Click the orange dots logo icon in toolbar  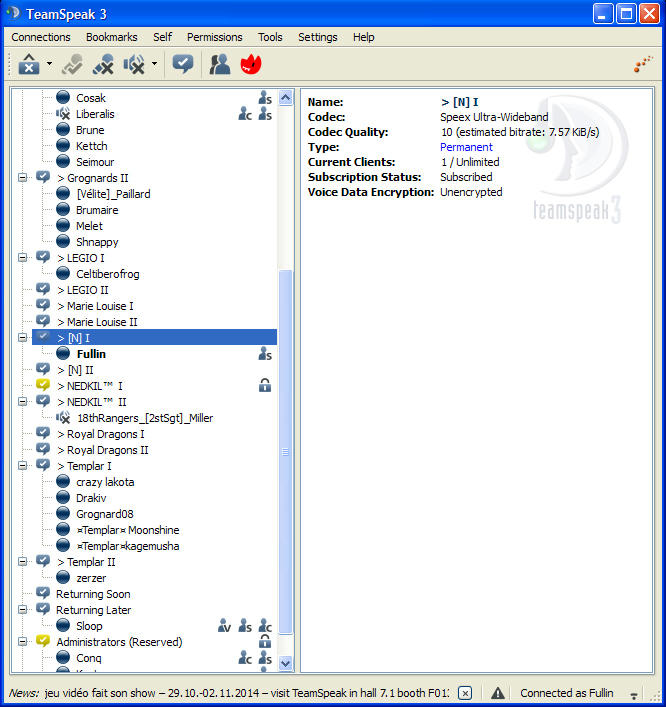point(643,64)
